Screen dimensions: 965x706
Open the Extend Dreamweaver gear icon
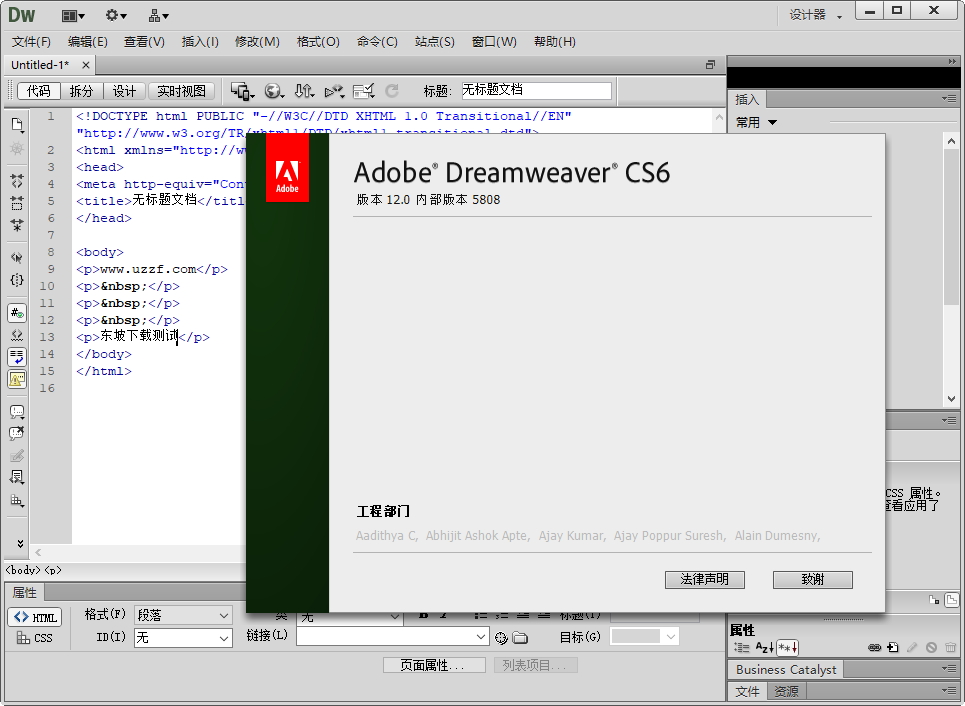tap(116, 15)
